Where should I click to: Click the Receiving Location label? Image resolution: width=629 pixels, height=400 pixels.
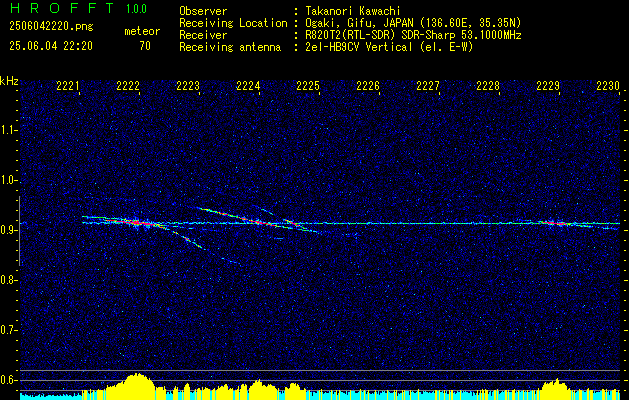[x=233, y=23]
